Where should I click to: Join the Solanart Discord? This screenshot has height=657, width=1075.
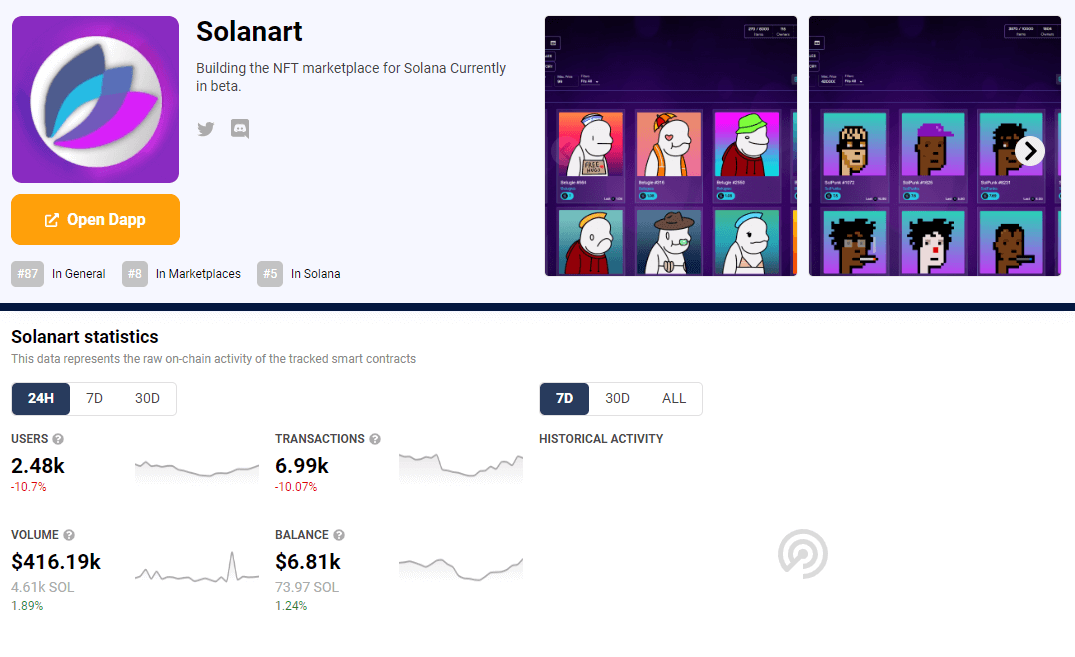[239, 129]
